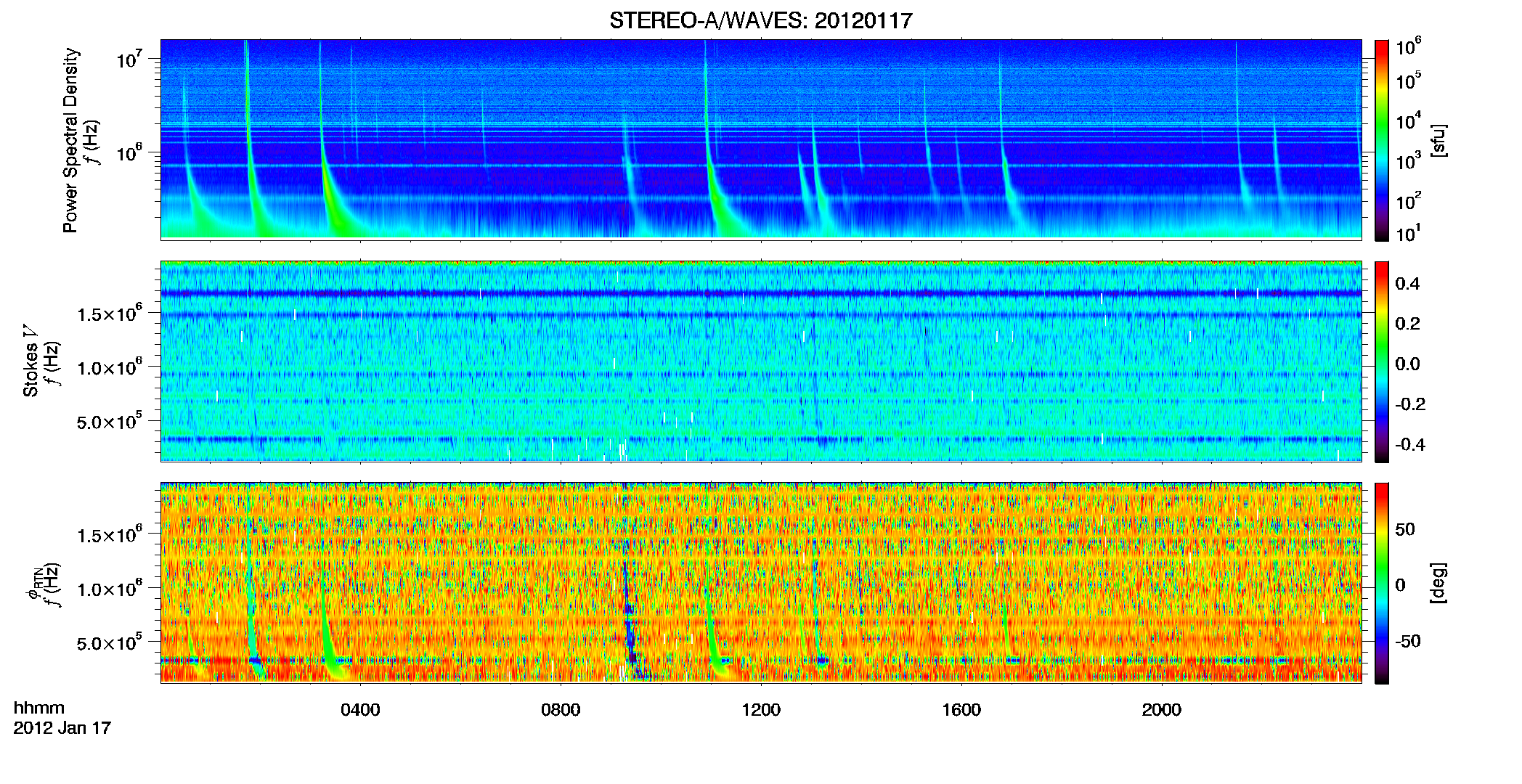The width and height of the screenshot is (1522, 784).
Task: Click the 1.0×10^6 tick in Stokes V panel
Action: click(109, 367)
